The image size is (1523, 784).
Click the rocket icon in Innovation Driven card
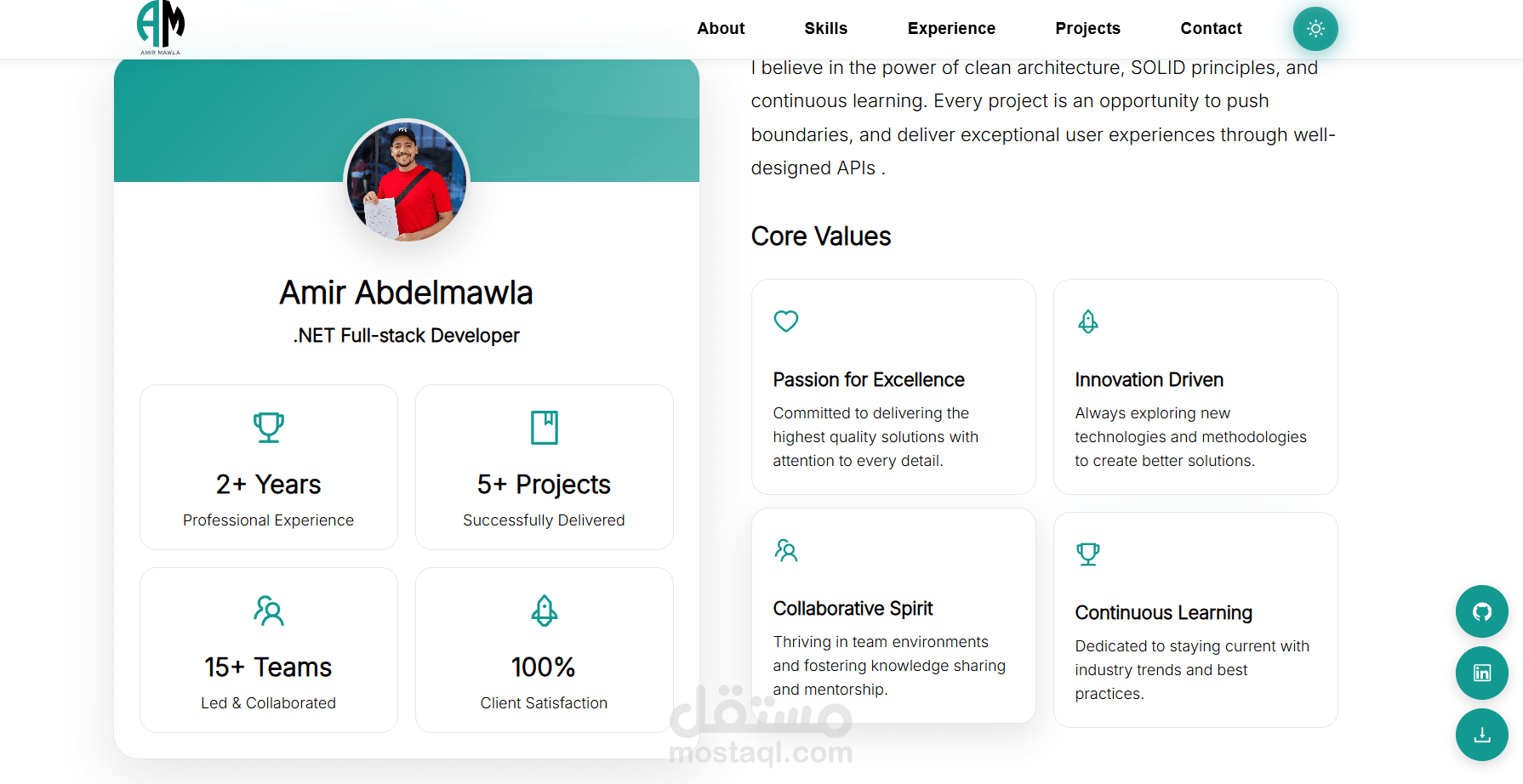tap(1087, 321)
